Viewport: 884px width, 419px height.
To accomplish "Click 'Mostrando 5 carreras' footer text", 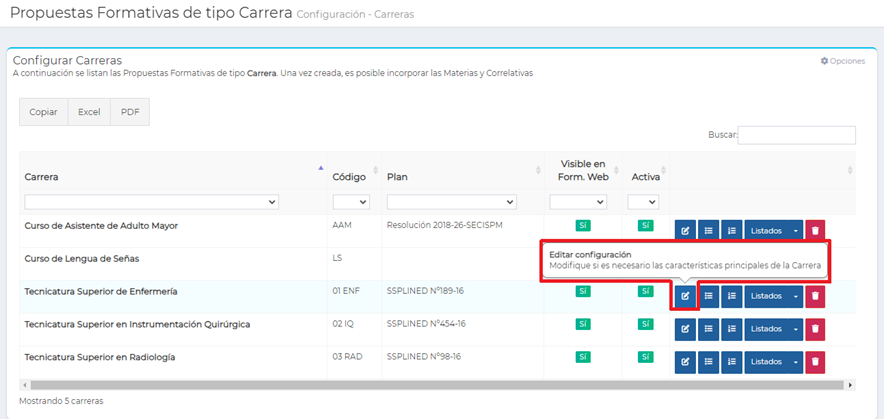I will [x=61, y=402].
